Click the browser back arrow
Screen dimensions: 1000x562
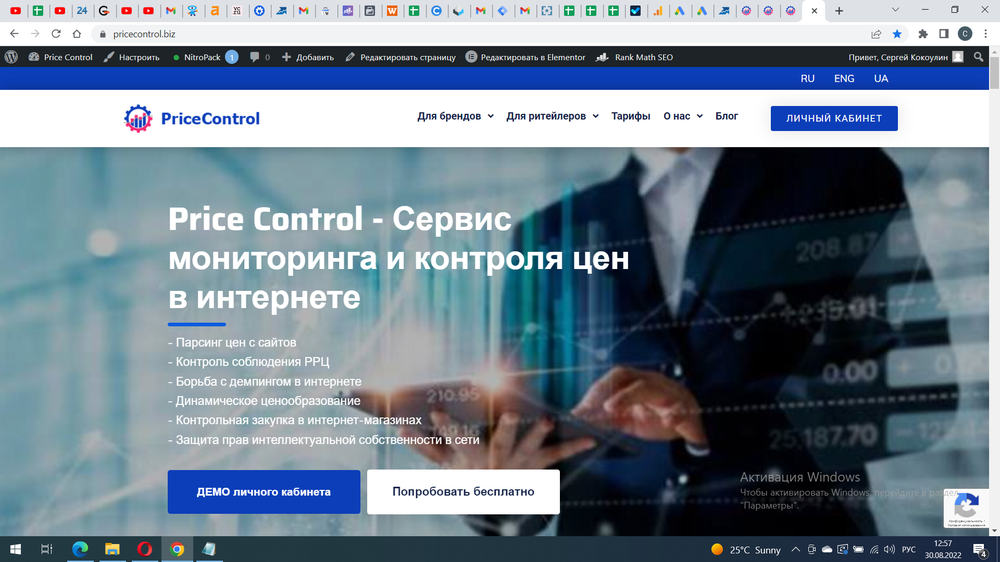point(14,34)
